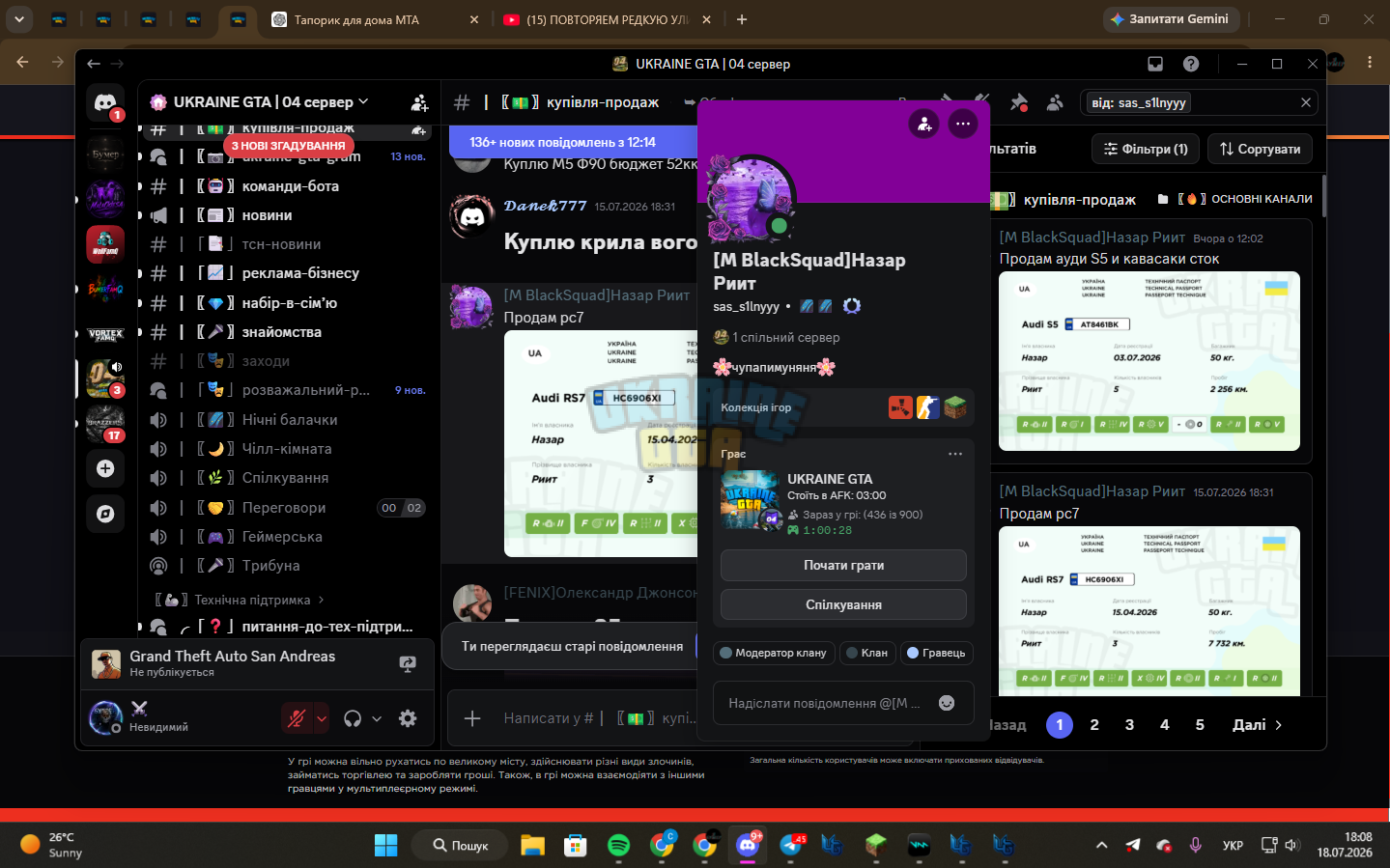1390x868 pixels.
Task: Open Discord user settings gear
Action: [408, 718]
